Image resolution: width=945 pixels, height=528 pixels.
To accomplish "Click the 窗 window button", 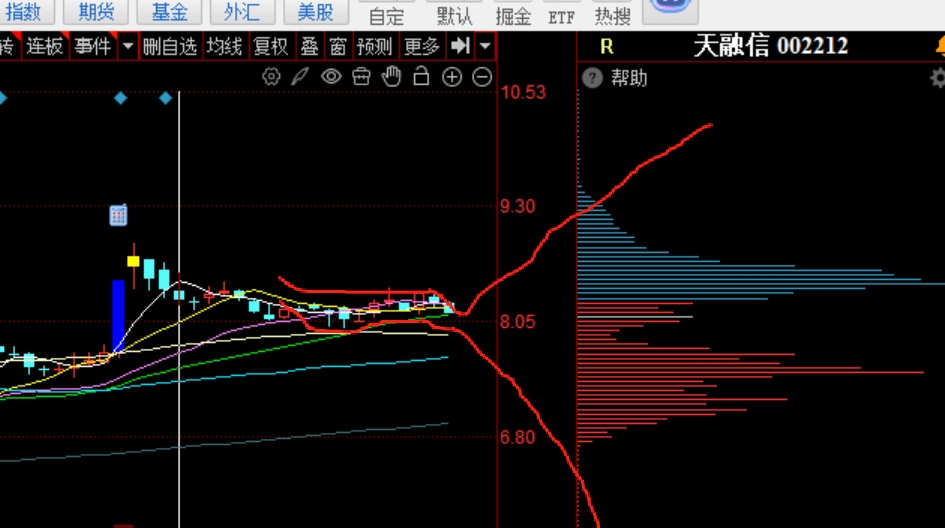I will pos(338,46).
